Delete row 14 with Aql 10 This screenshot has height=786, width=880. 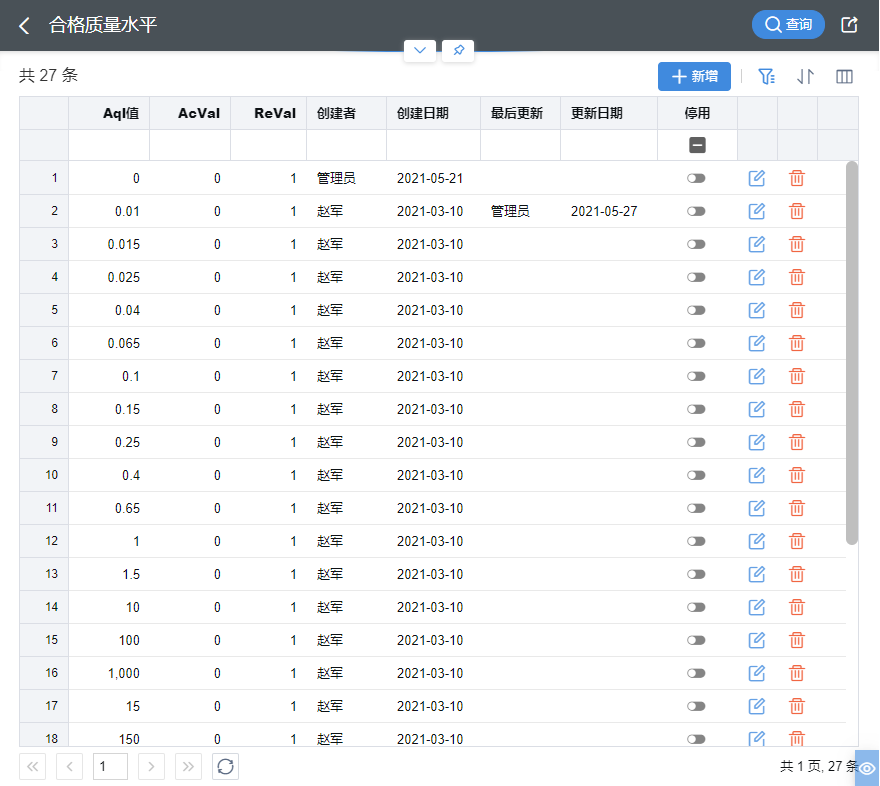[x=797, y=607]
